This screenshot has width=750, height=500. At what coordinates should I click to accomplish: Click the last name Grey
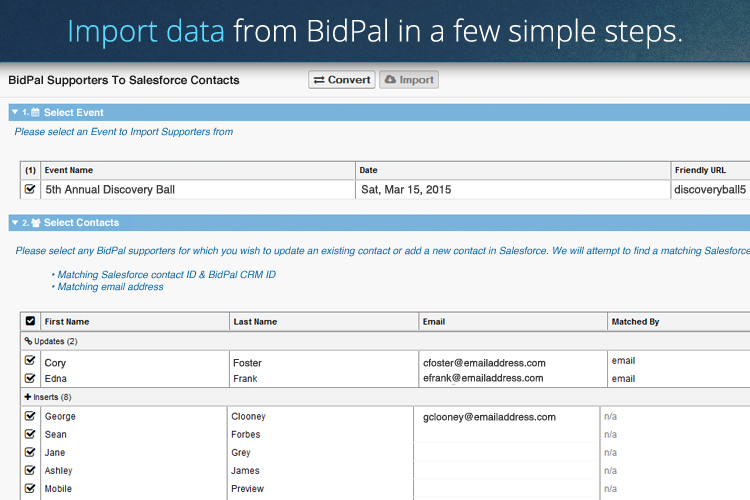[241, 453]
